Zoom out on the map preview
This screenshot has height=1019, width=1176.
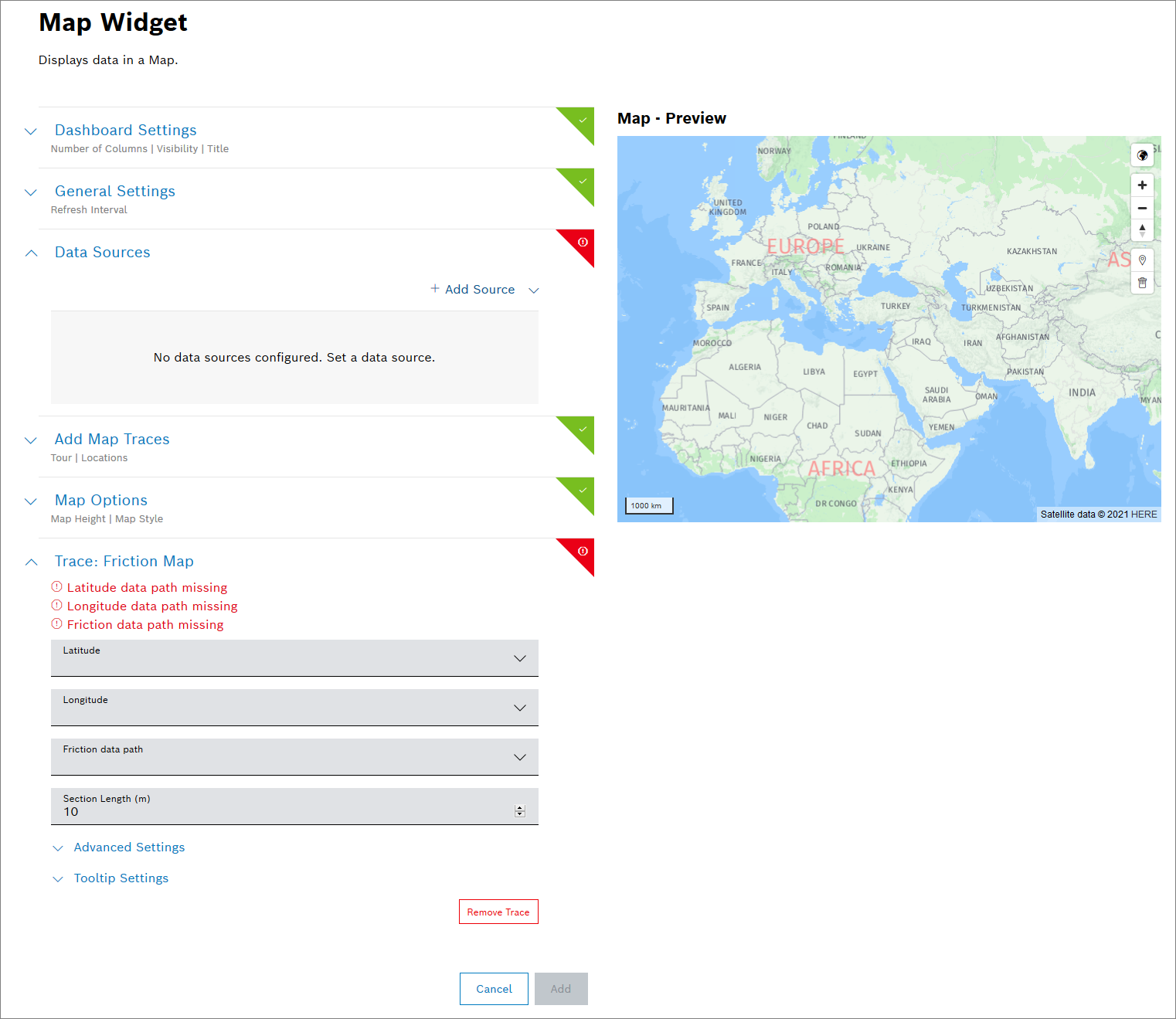point(1142,208)
